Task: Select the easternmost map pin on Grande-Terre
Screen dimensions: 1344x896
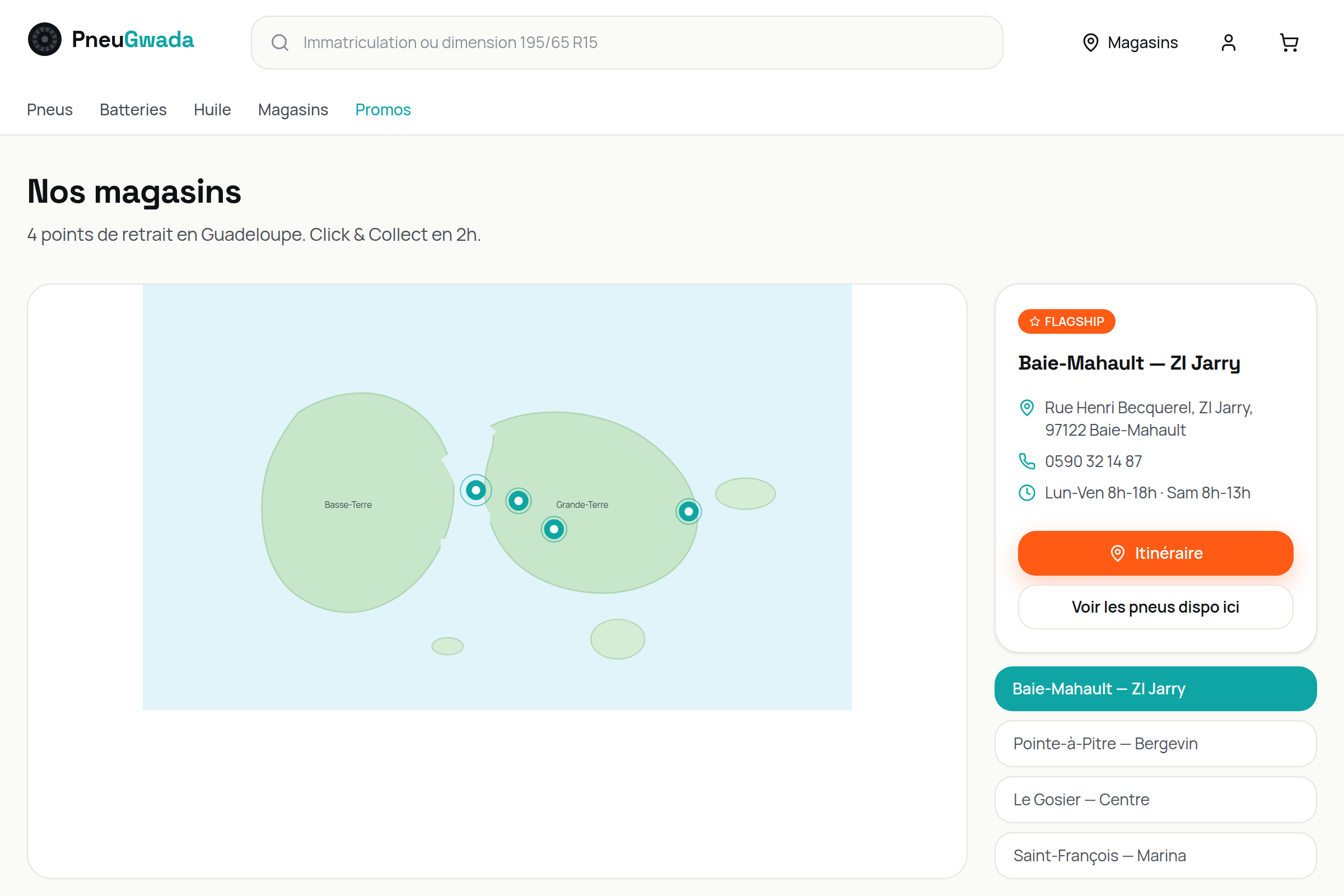Action: pyautogui.click(x=689, y=511)
